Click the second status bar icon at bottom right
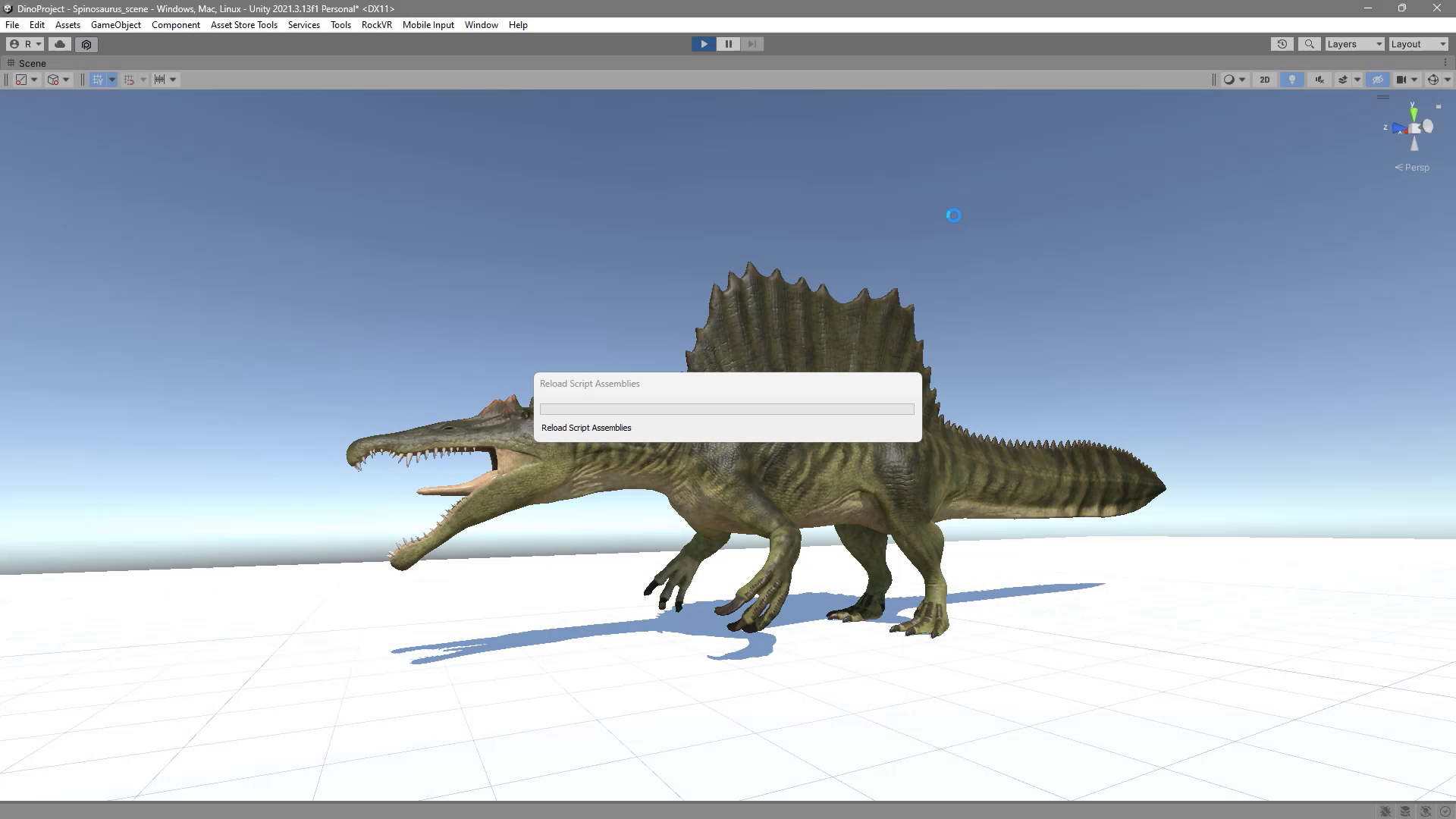This screenshot has width=1456, height=819. [1405, 811]
